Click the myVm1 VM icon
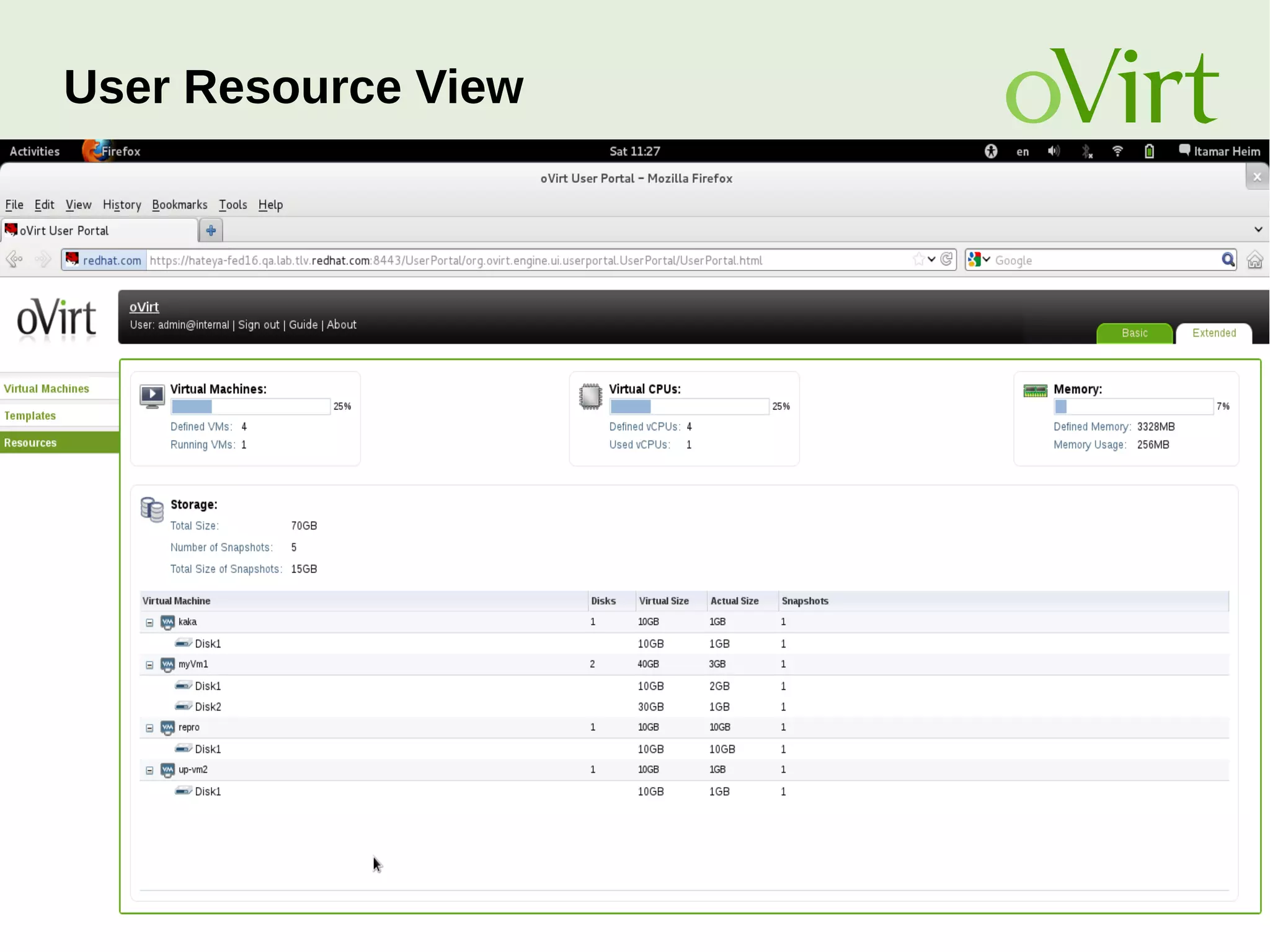 [x=167, y=664]
